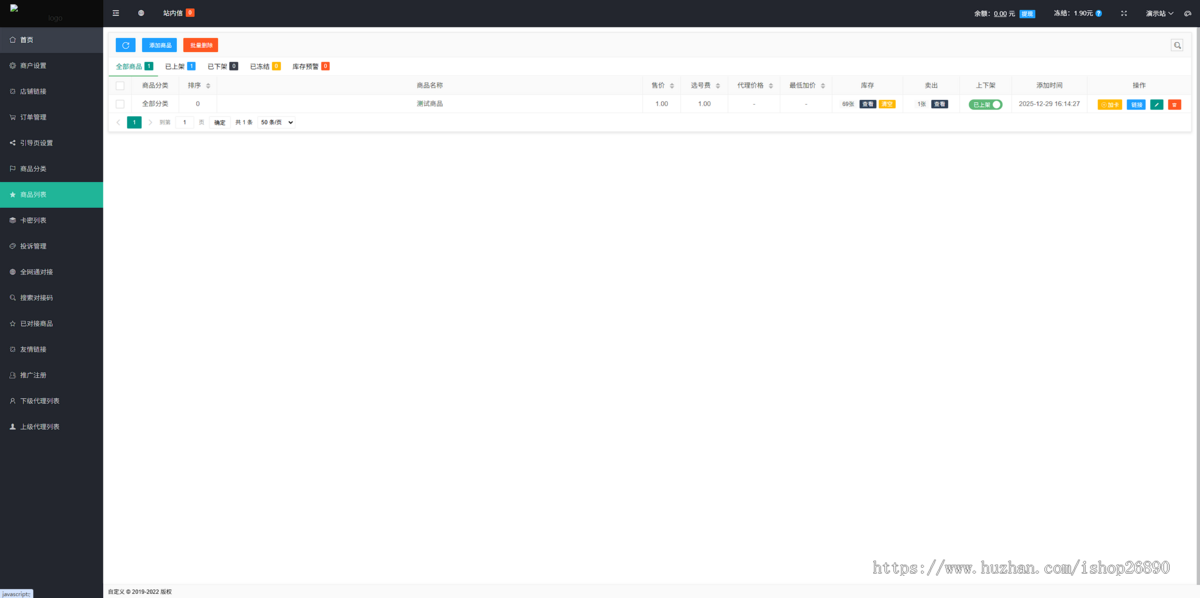
Task: Open the 50 条/页 page size dropdown
Action: (277, 122)
